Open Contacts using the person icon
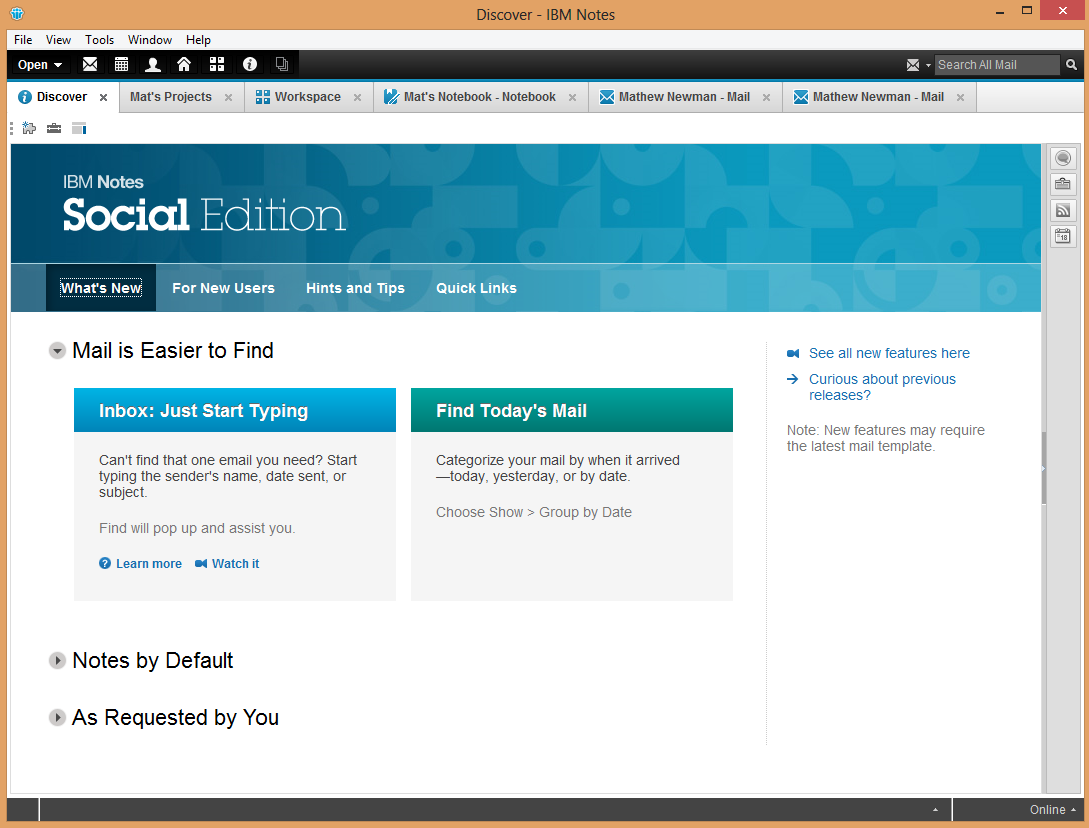 (x=153, y=65)
